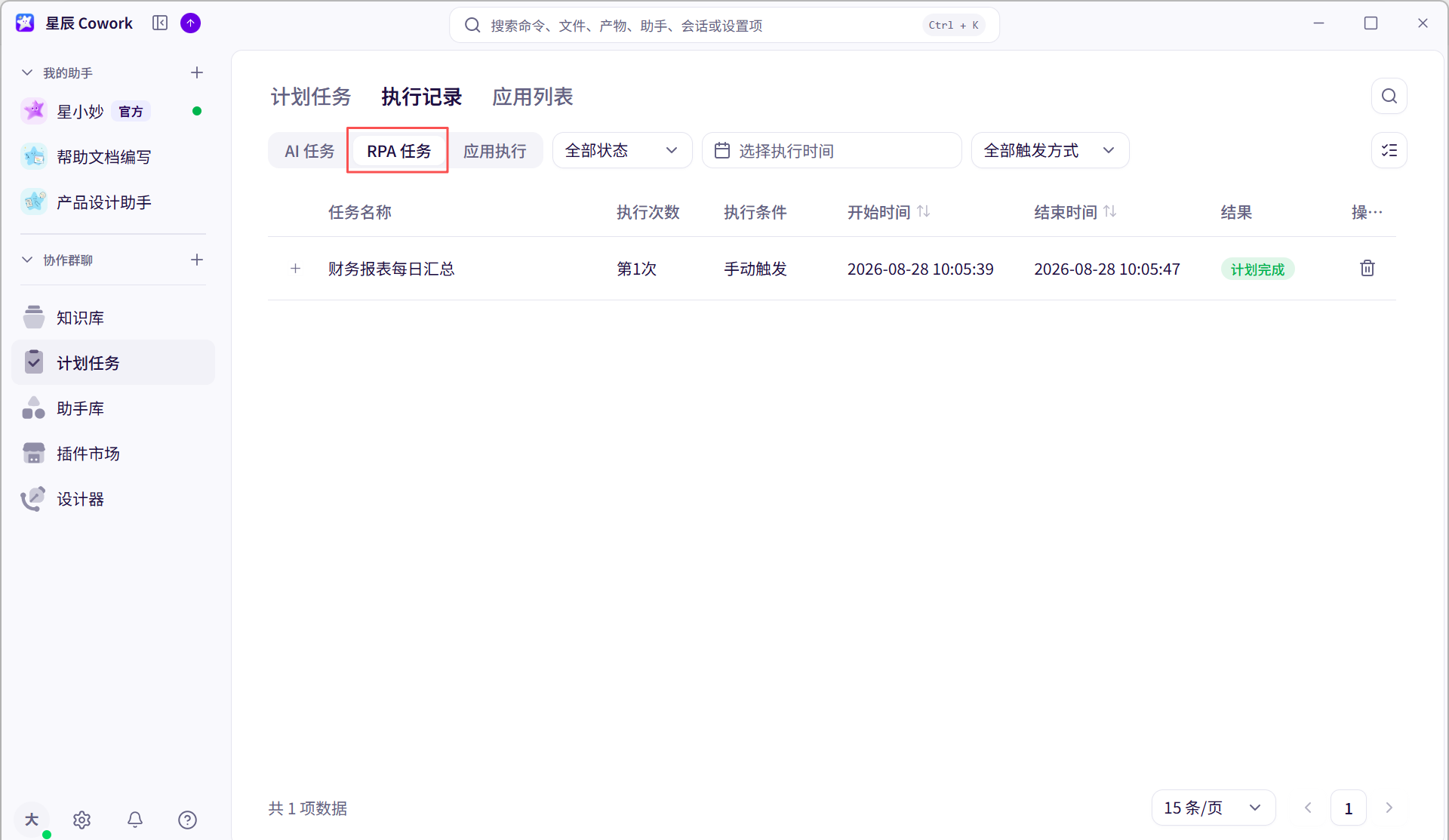1449x840 pixels.
Task: Switch to the 计划任务 top tab
Action: [311, 97]
